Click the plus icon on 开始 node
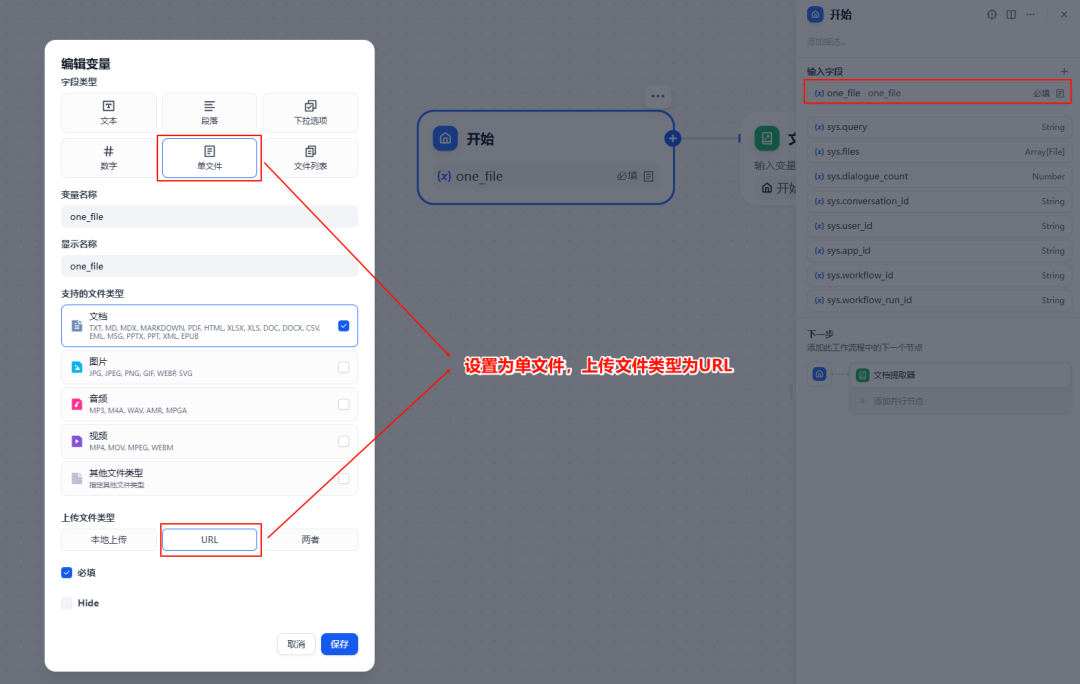This screenshot has width=1080, height=684. (672, 138)
